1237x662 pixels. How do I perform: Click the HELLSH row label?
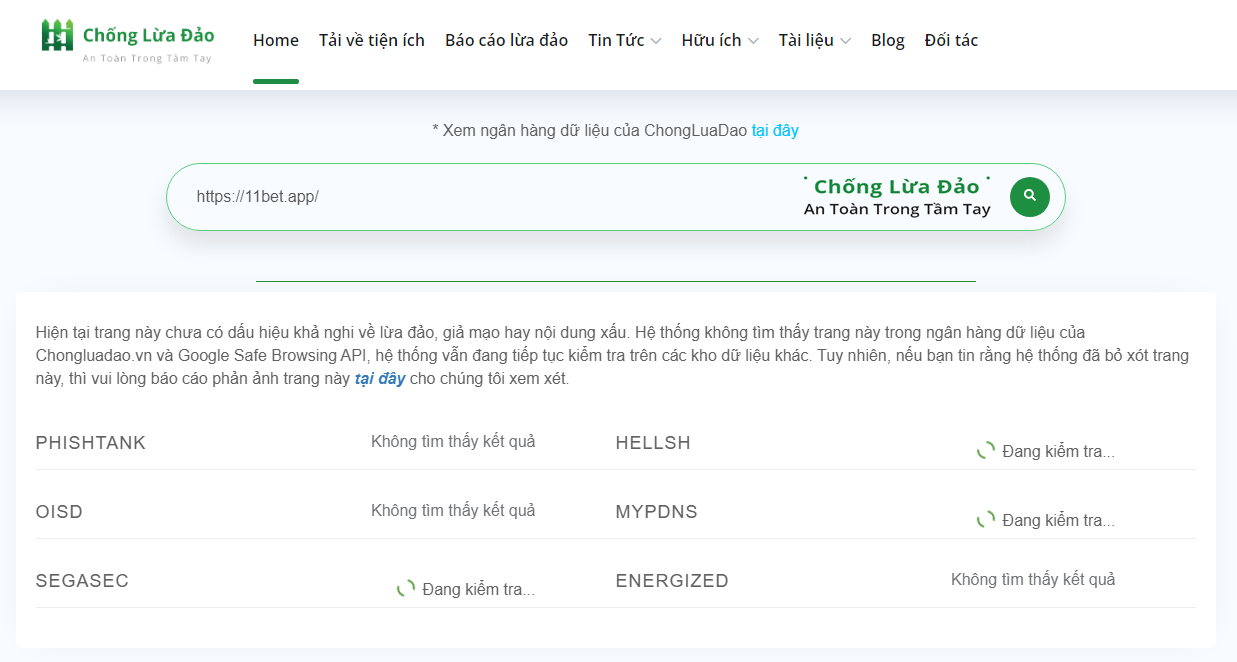[653, 443]
